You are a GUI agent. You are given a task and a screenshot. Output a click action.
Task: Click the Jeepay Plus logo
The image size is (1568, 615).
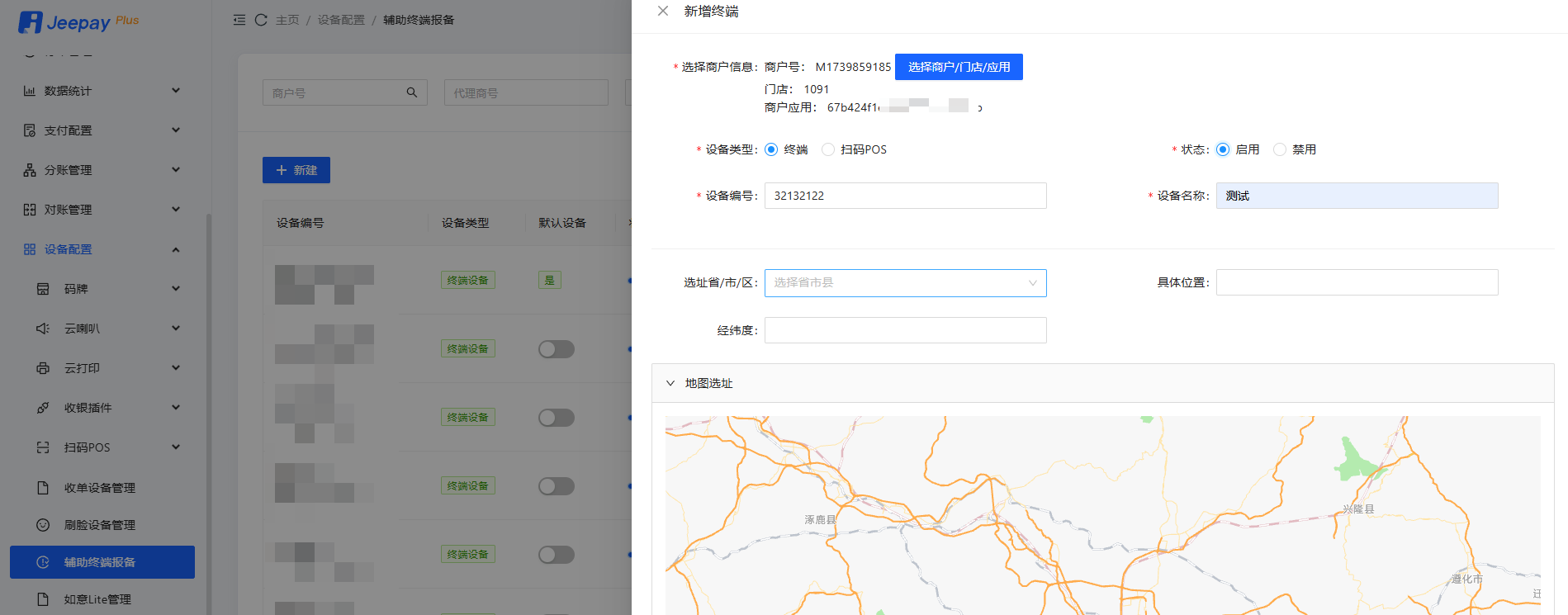tap(78, 22)
